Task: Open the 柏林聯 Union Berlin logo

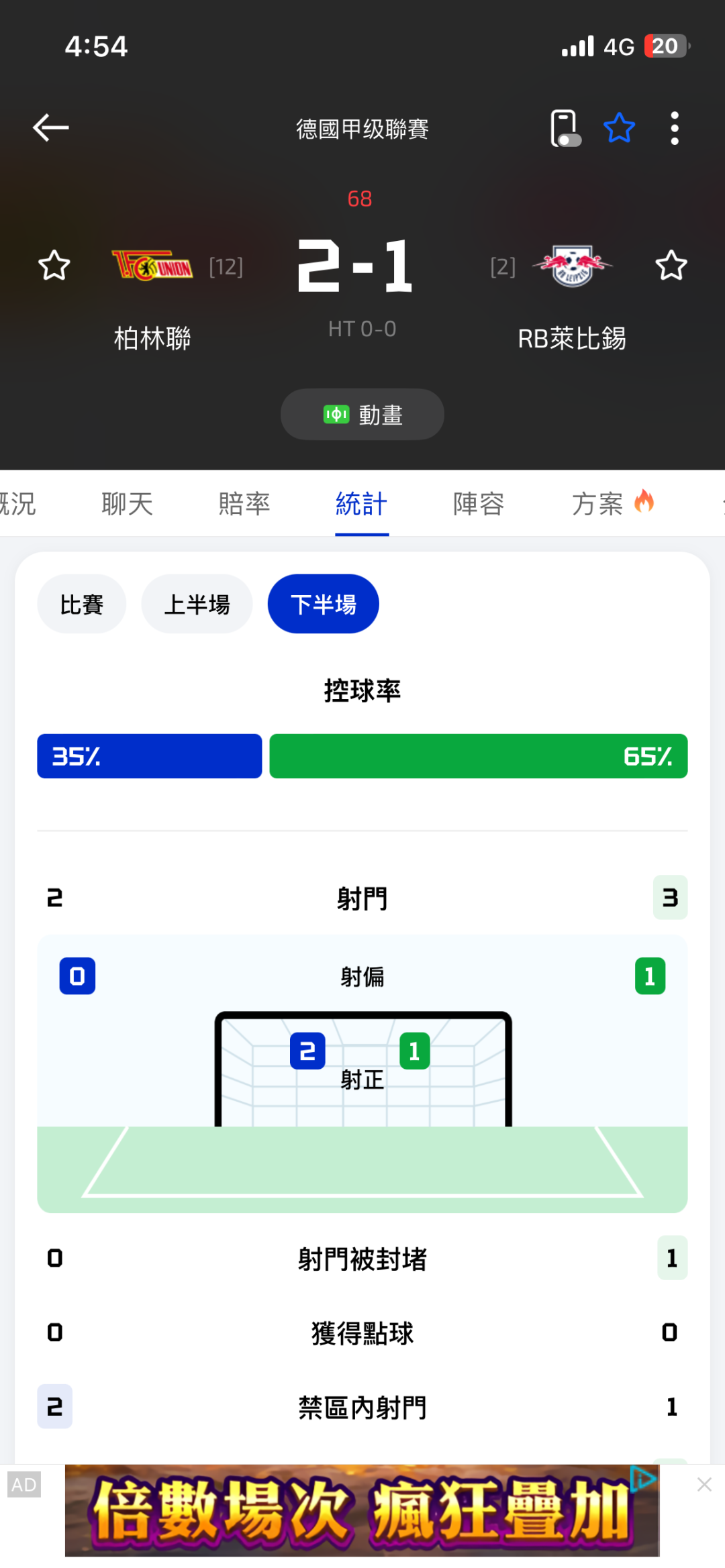Action: click(152, 266)
